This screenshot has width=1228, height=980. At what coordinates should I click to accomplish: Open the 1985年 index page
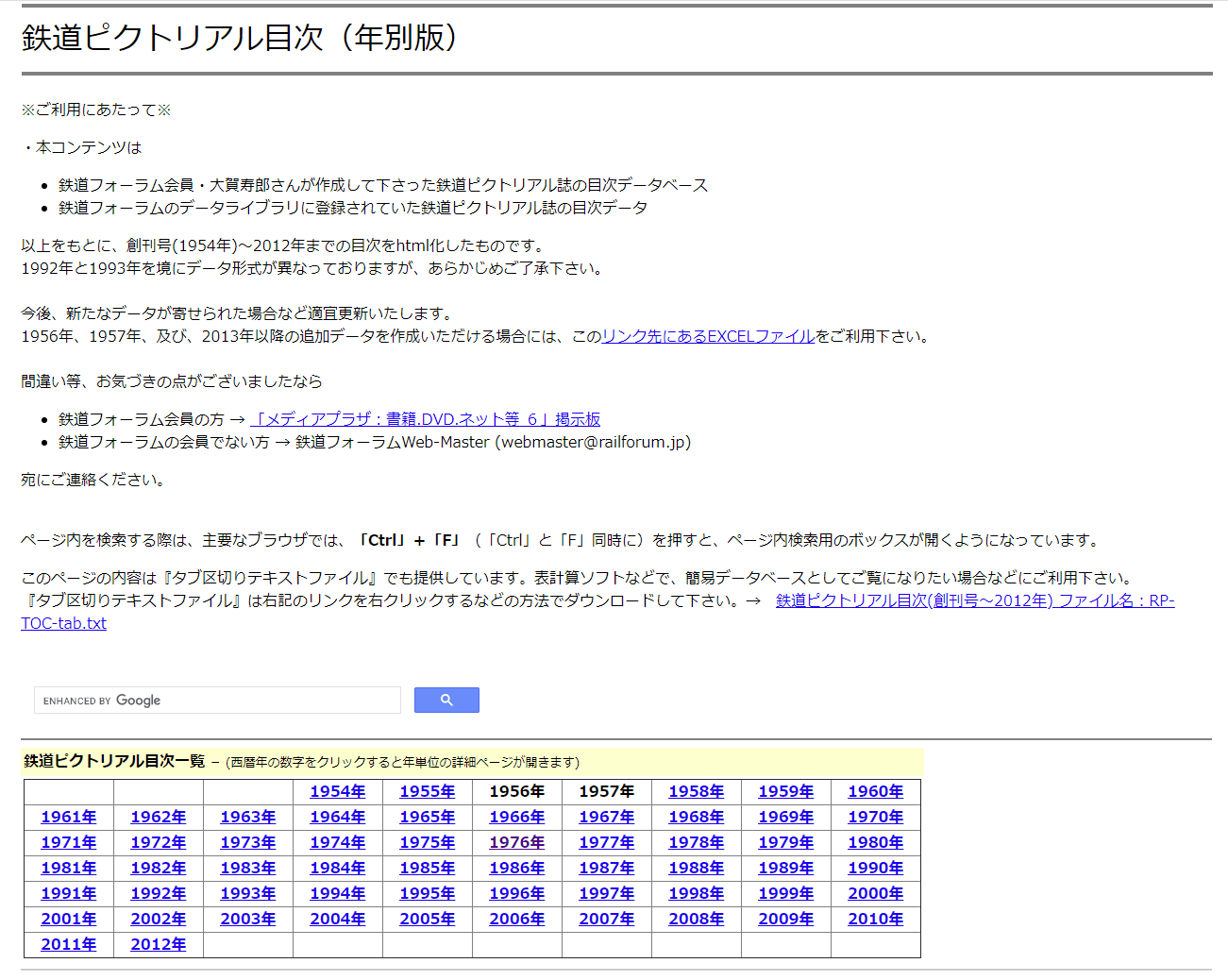coord(428,868)
